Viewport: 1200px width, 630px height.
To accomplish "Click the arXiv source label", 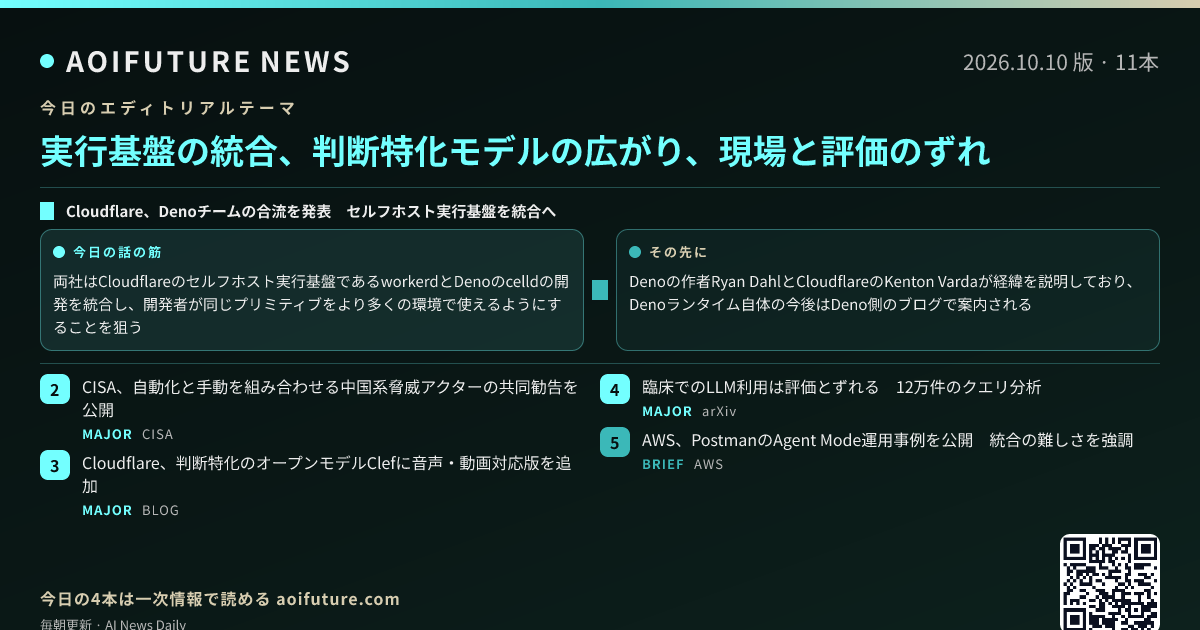I will click(719, 411).
